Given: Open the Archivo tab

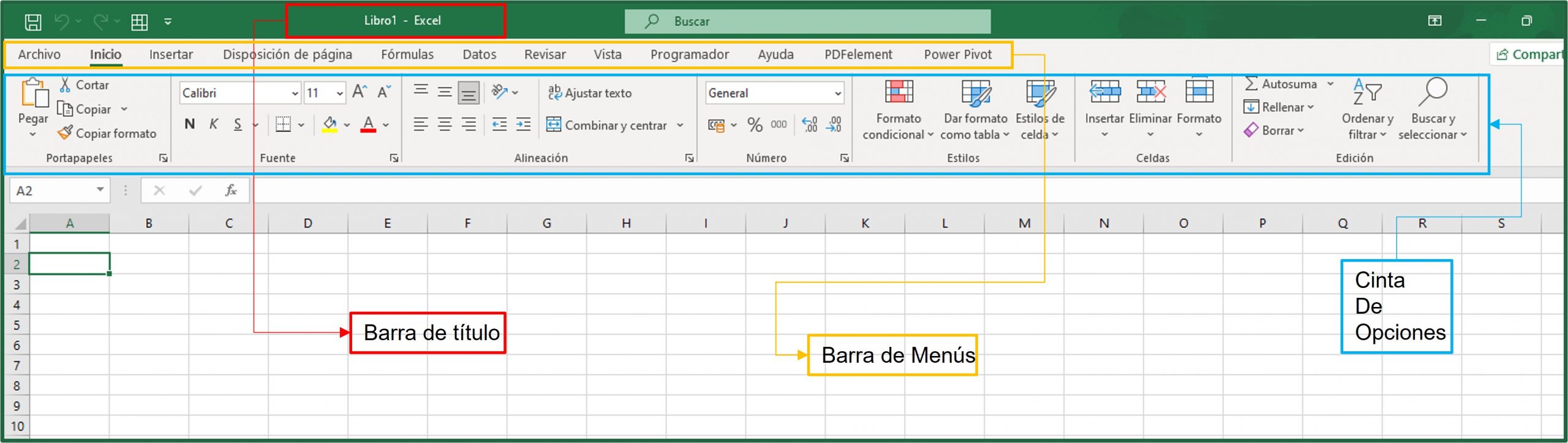Looking at the screenshot, I should (39, 55).
